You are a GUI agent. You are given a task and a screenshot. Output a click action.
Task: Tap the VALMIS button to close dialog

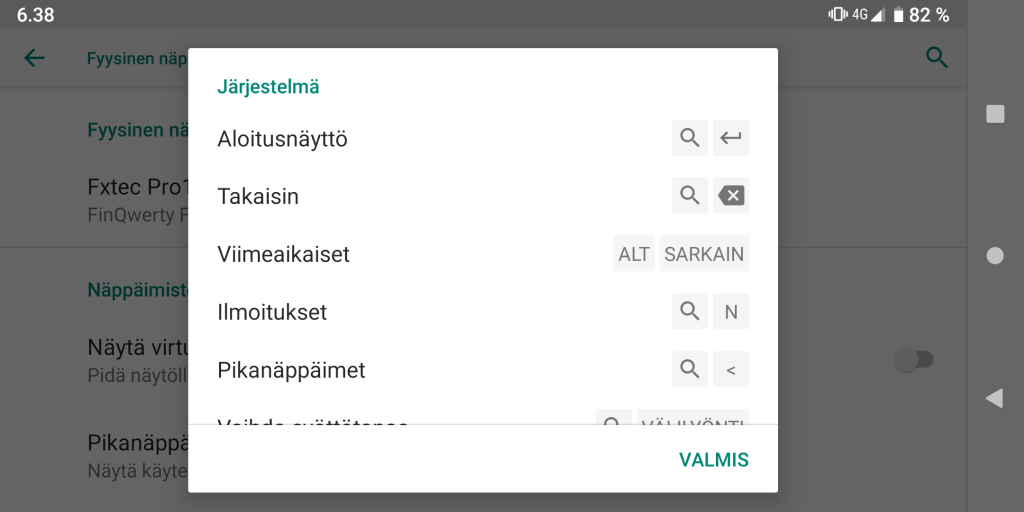click(714, 460)
